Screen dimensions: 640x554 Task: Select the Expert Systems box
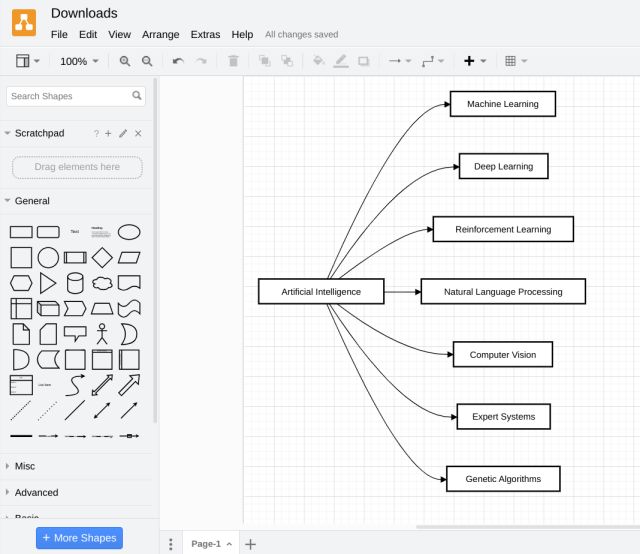504,416
